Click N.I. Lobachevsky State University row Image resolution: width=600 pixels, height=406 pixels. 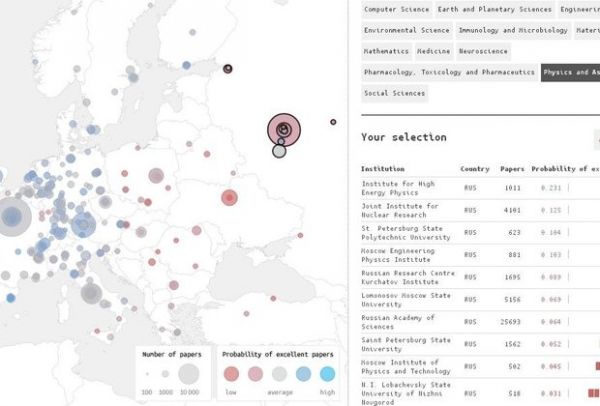[x=480, y=393]
